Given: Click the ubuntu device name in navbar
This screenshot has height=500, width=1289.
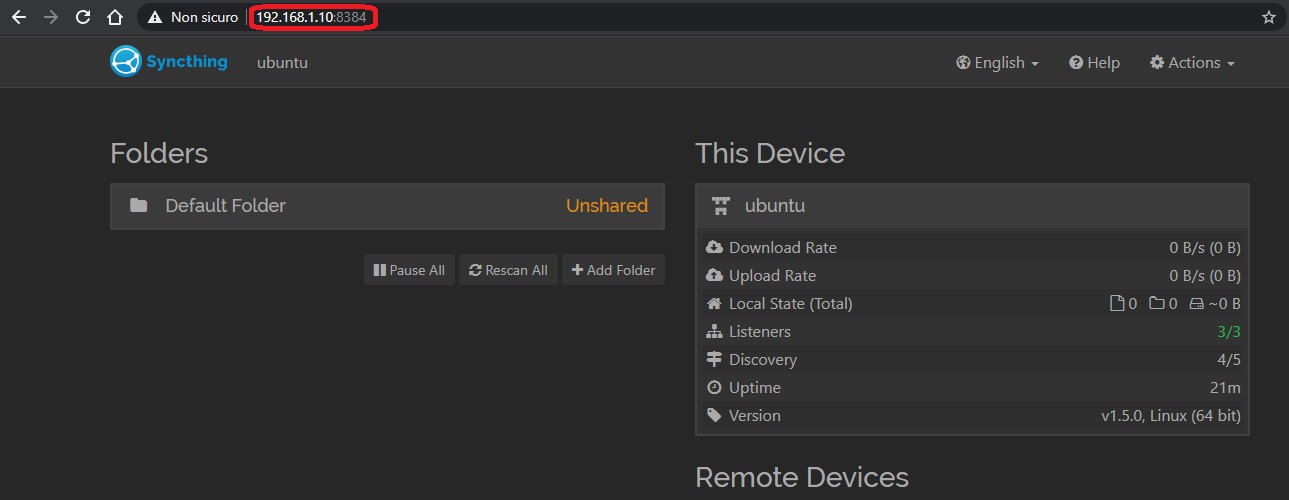Looking at the screenshot, I should [x=282, y=62].
